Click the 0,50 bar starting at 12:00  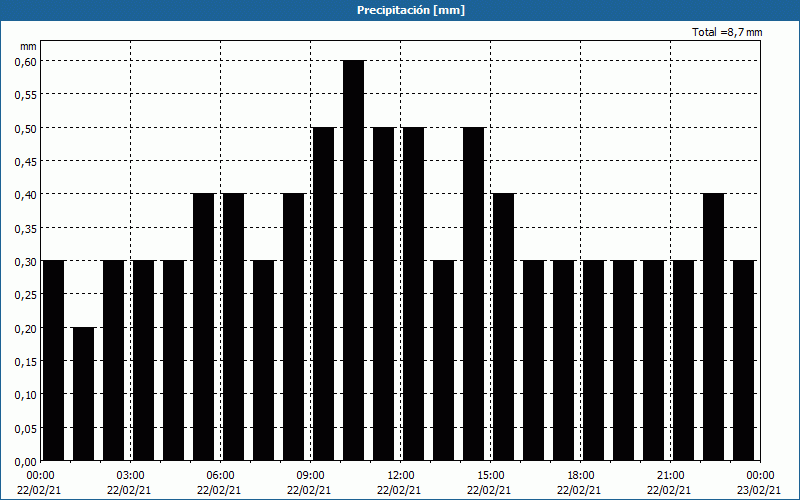[x=413, y=294]
